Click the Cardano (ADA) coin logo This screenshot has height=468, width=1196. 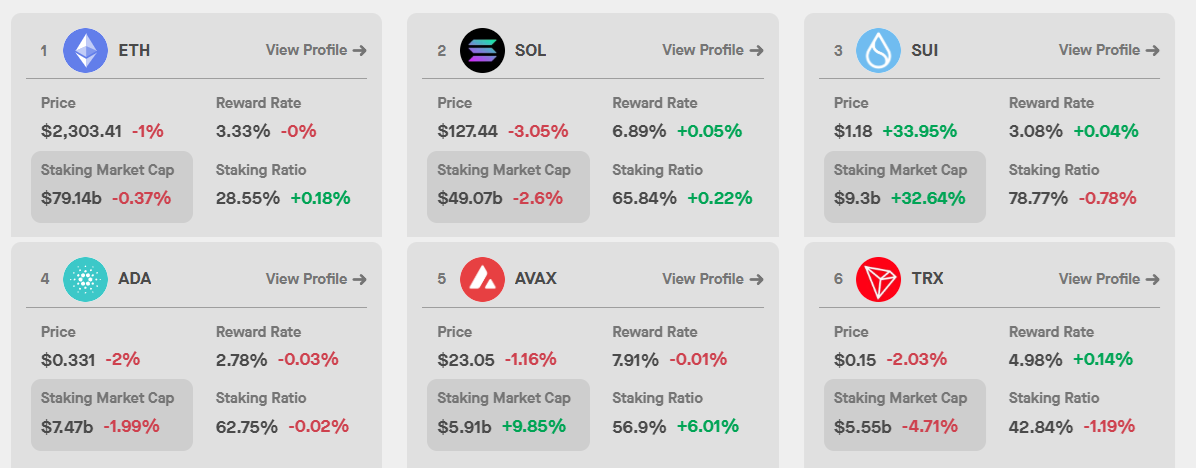(x=85, y=279)
